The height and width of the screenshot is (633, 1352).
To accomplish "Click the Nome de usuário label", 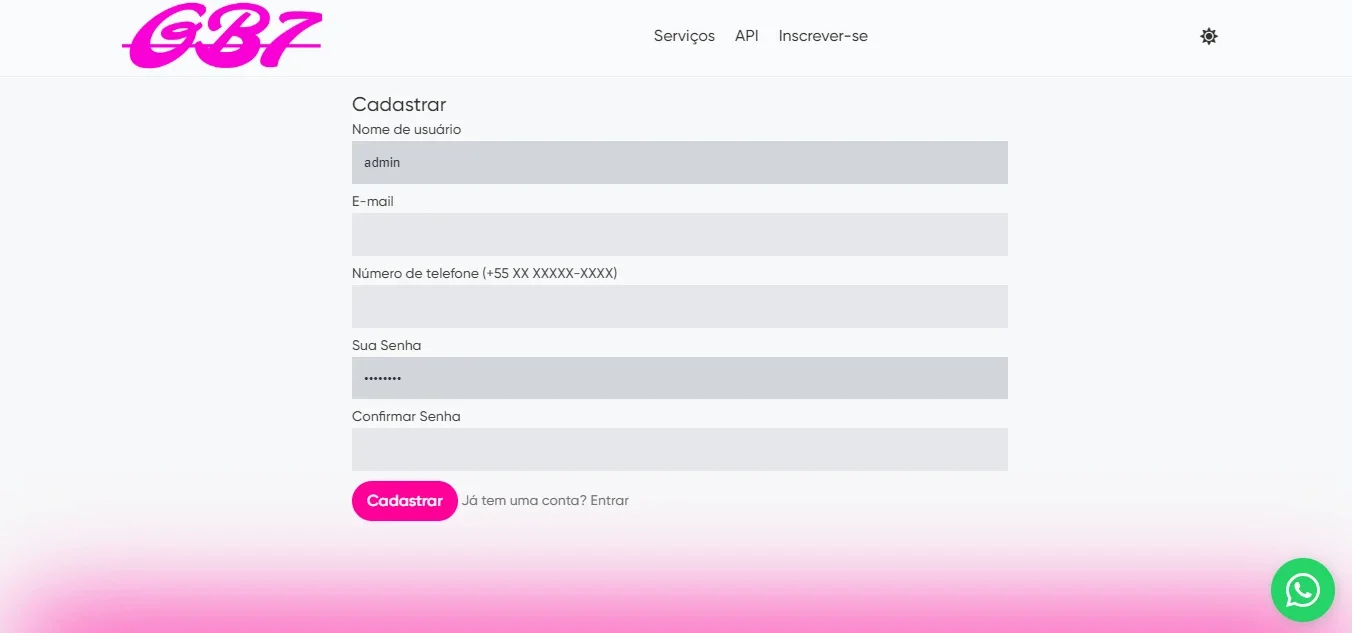I will 406,130.
